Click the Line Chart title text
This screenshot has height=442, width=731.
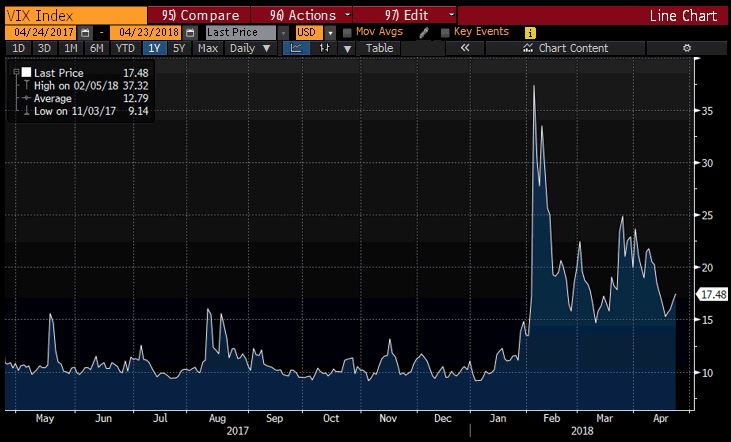[683, 15]
